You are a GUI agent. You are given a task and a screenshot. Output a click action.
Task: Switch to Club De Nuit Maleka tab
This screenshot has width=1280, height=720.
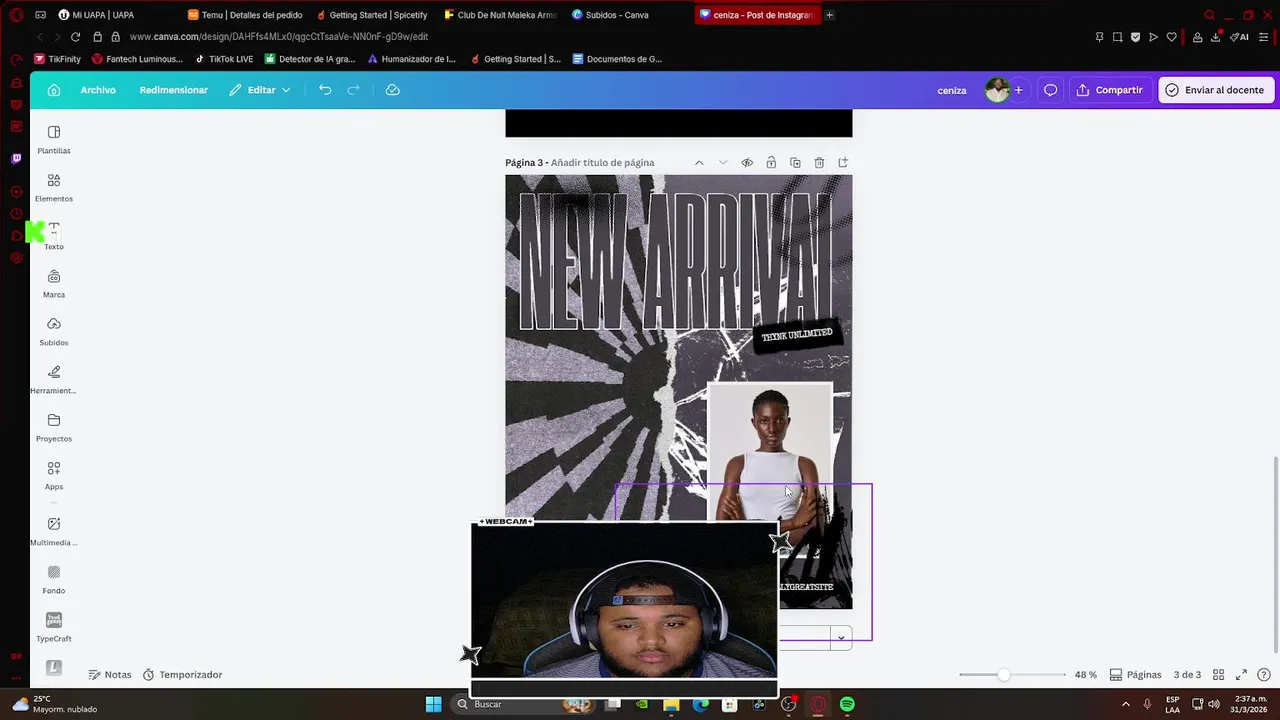pos(500,15)
